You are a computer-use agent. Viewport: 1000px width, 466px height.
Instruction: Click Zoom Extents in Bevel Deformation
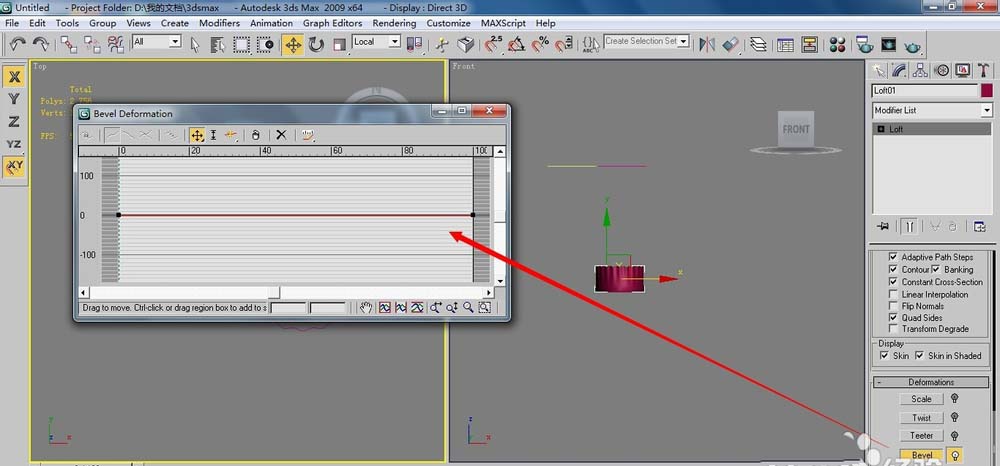click(x=385, y=307)
